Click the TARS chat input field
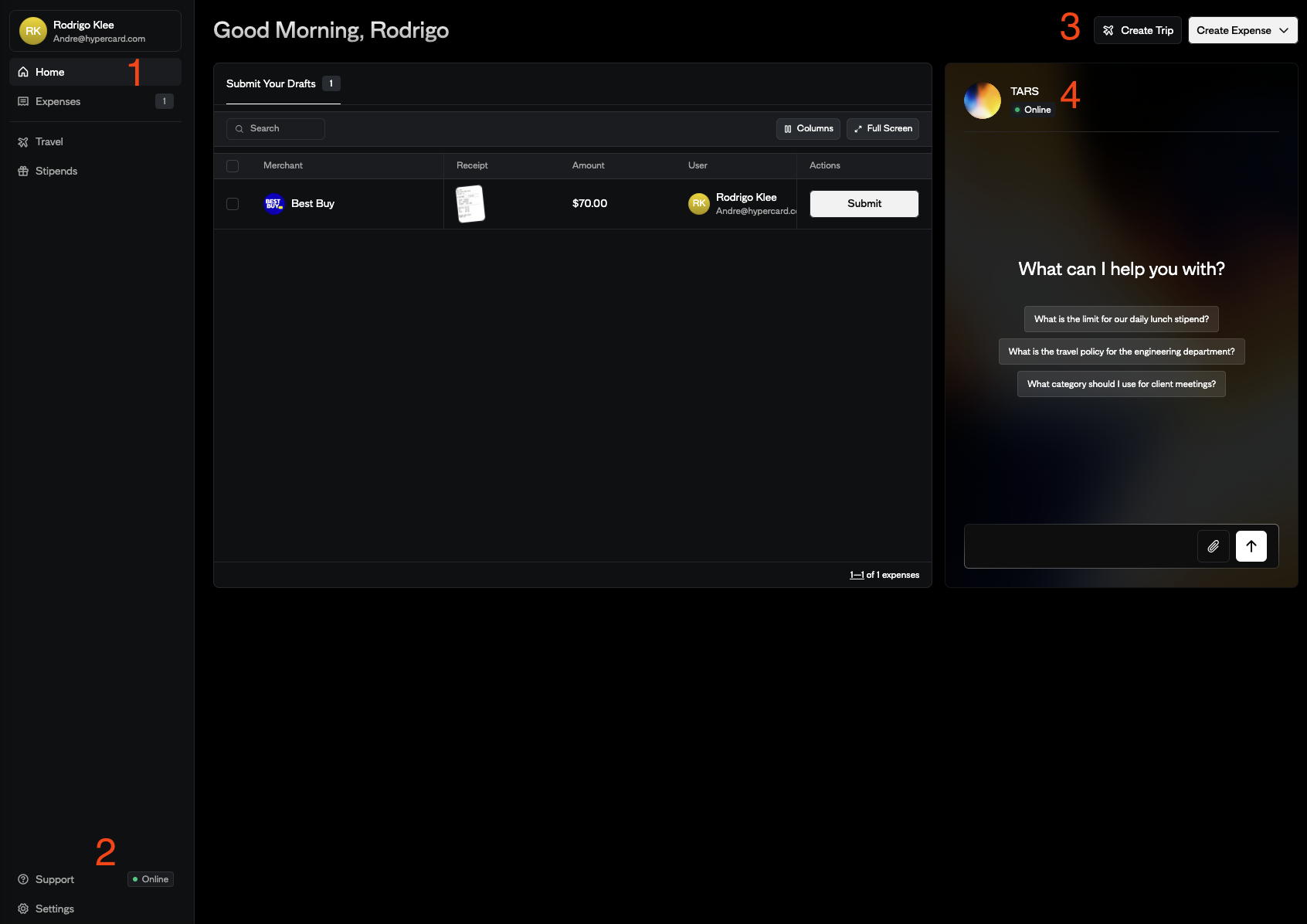The height and width of the screenshot is (924, 1307). click(1081, 546)
